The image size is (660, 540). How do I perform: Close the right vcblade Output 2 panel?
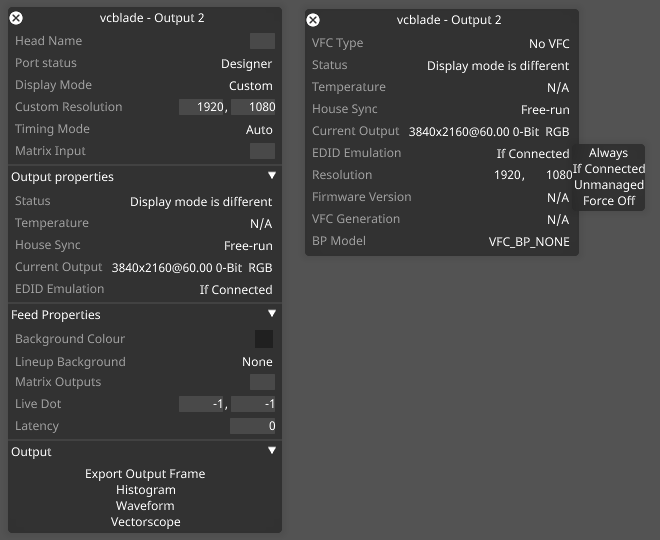313,20
